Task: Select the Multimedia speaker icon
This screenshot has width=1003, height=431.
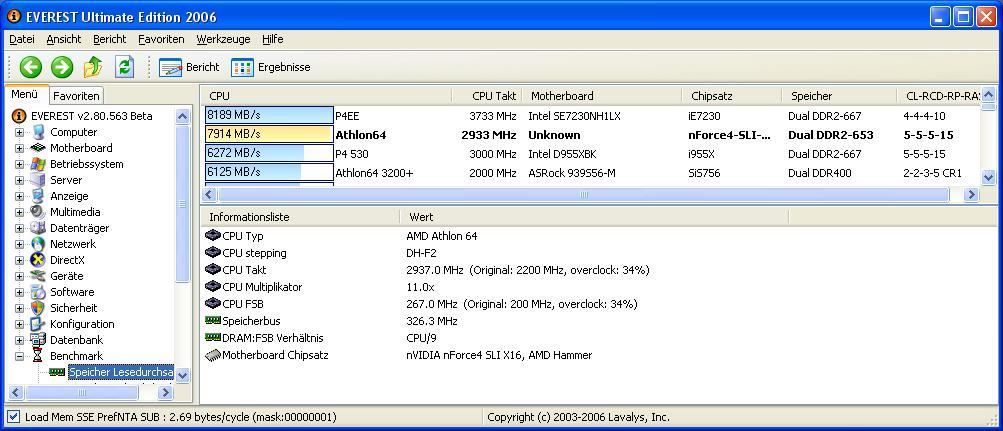Action: click(38, 212)
